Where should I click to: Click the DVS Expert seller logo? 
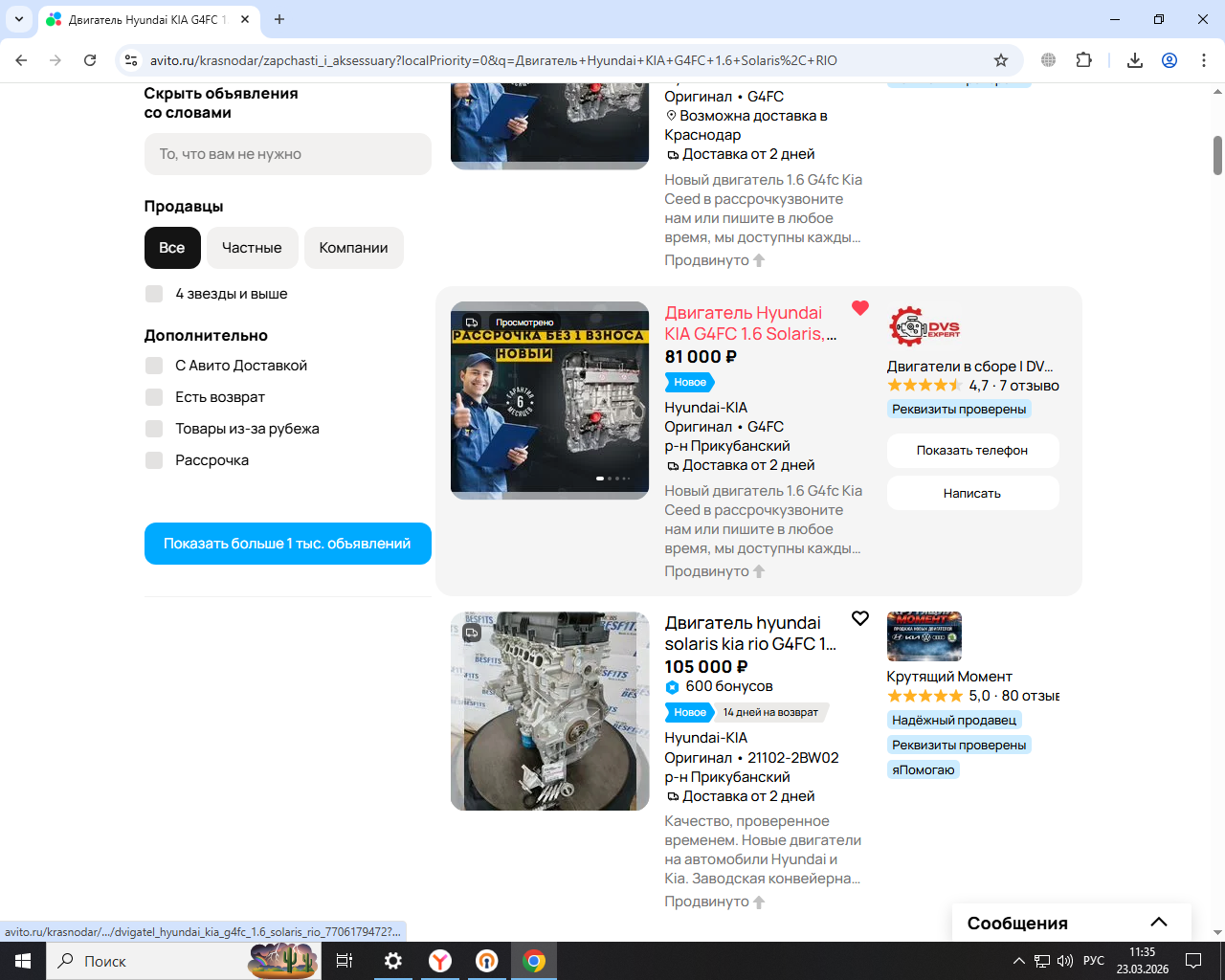924,327
